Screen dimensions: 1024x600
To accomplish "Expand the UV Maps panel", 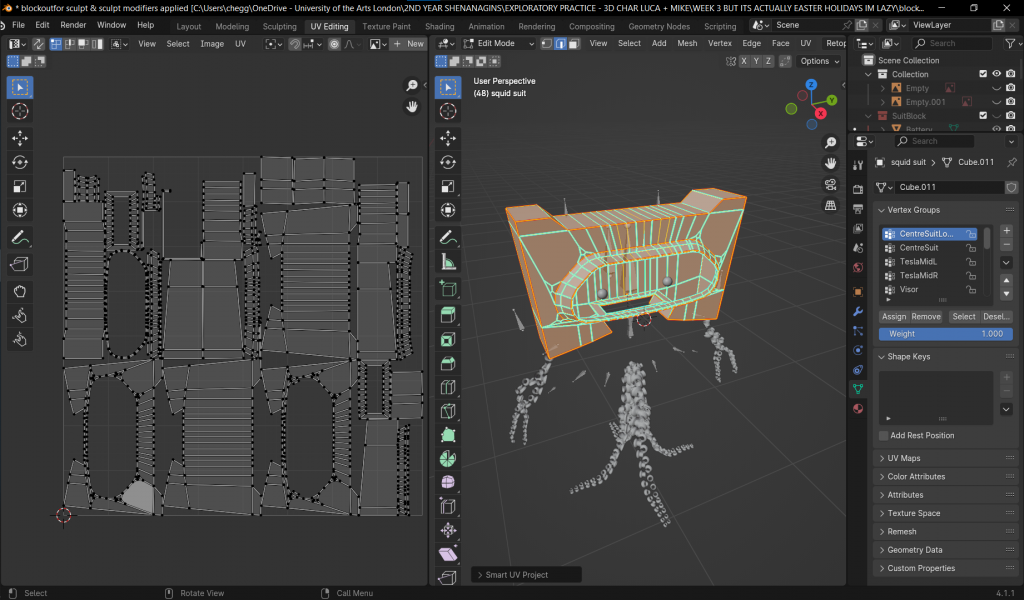I will point(945,458).
